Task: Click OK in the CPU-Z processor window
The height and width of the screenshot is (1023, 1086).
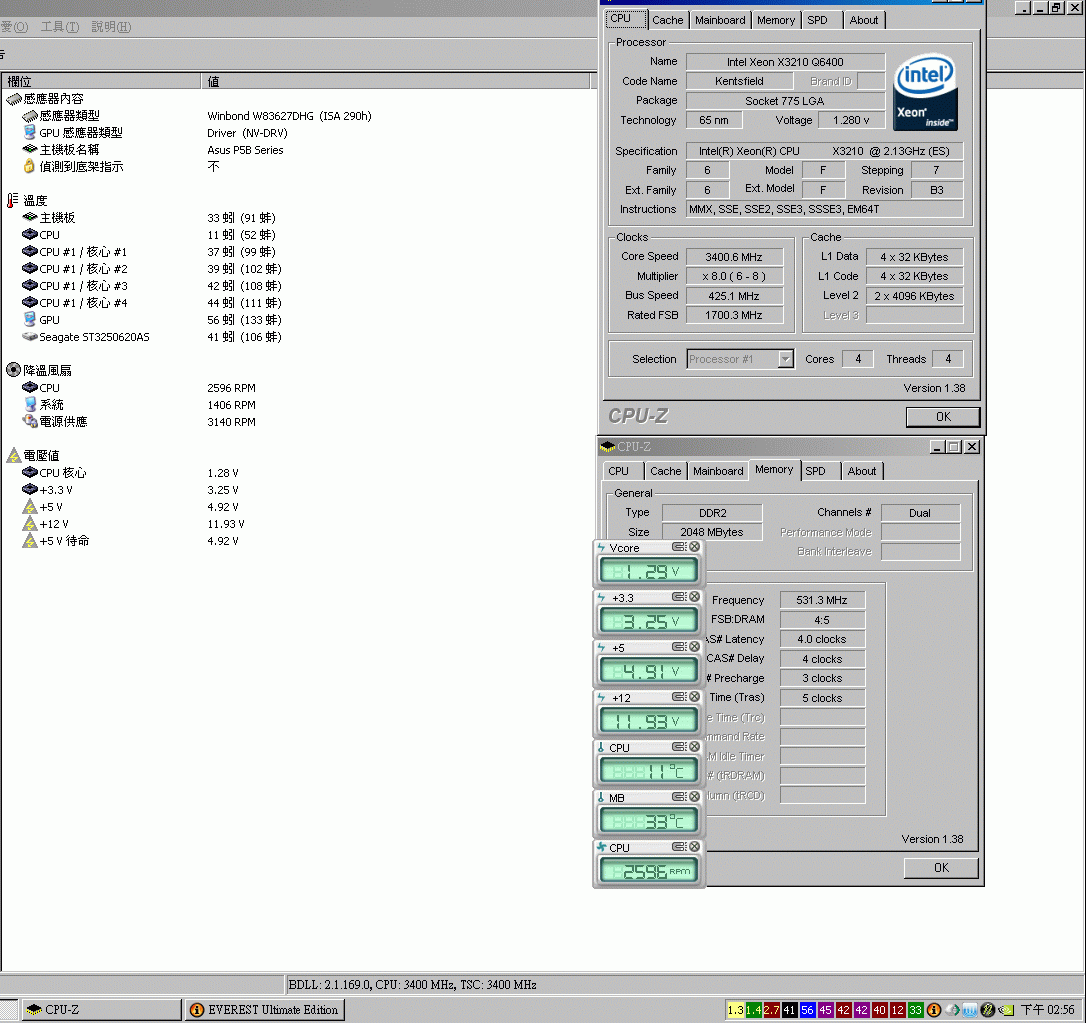Action: click(x=943, y=417)
